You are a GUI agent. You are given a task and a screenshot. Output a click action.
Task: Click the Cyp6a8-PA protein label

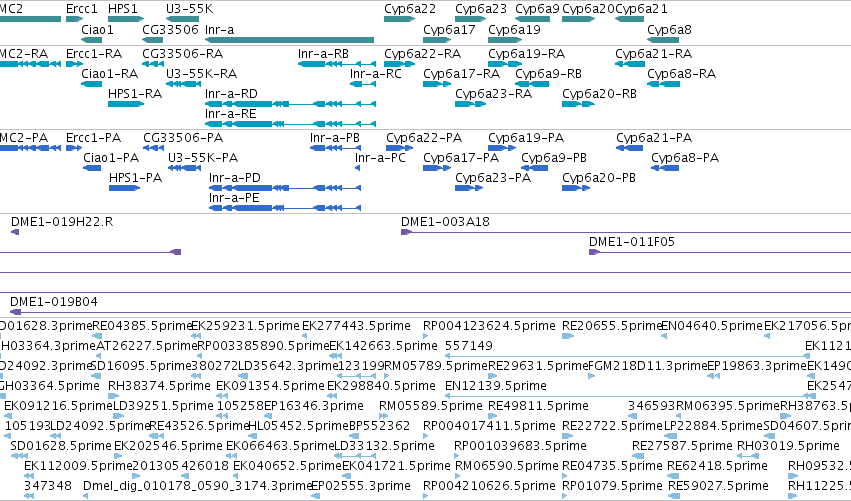[x=685, y=158]
